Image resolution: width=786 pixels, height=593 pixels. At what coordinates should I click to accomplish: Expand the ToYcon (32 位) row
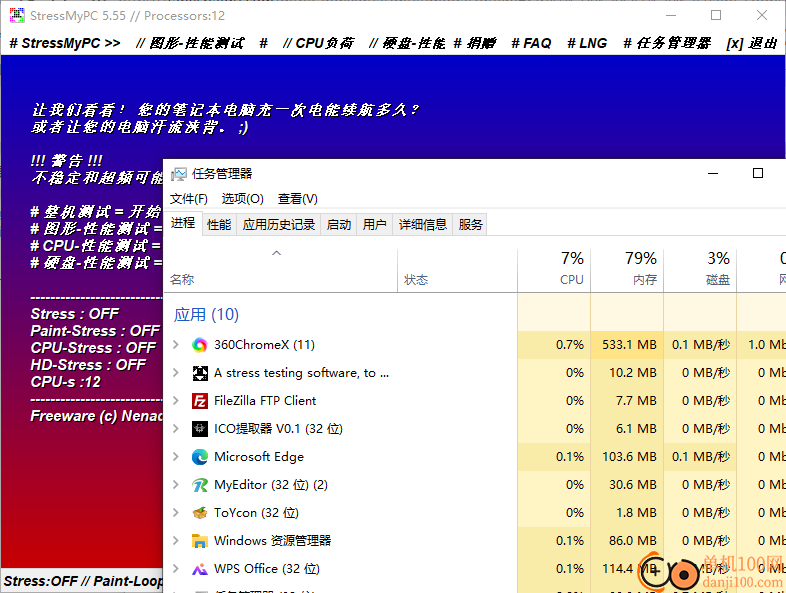click(x=176, y=513)
